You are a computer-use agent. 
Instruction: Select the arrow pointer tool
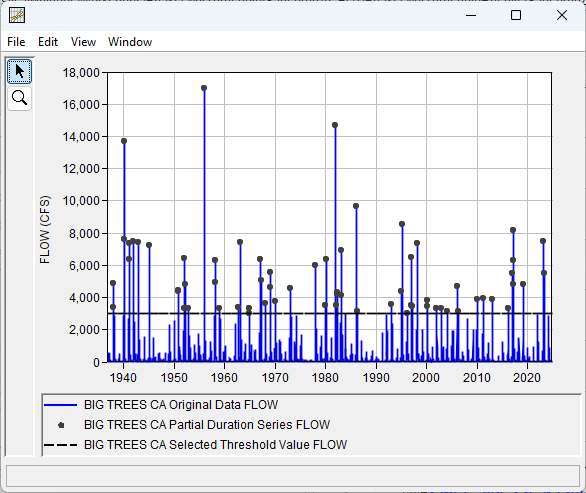tap(19, 71)
